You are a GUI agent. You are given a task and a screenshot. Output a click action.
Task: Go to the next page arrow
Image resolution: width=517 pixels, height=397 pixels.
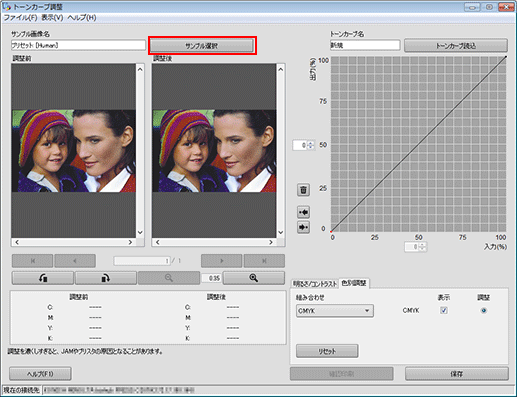(x=222, y=261)
